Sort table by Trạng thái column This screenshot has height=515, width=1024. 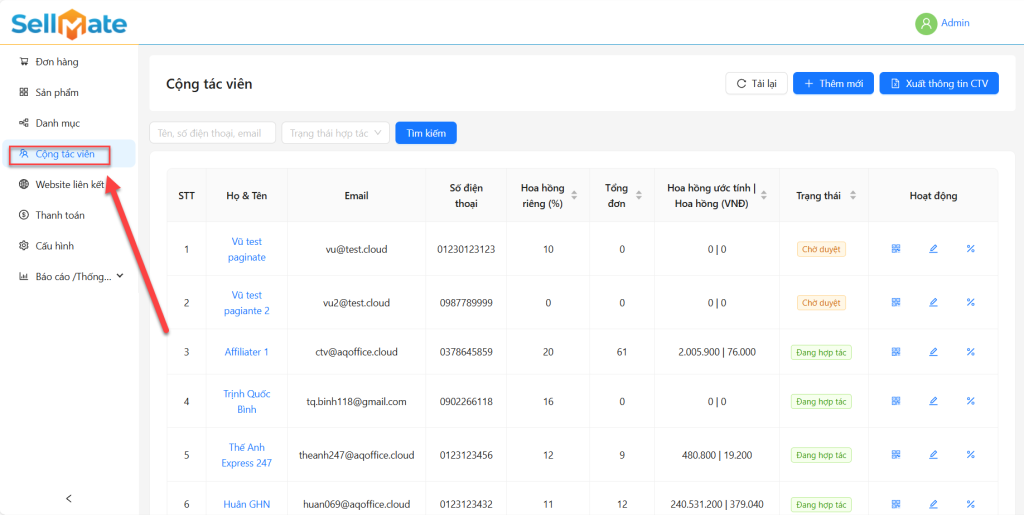(852, 196)
